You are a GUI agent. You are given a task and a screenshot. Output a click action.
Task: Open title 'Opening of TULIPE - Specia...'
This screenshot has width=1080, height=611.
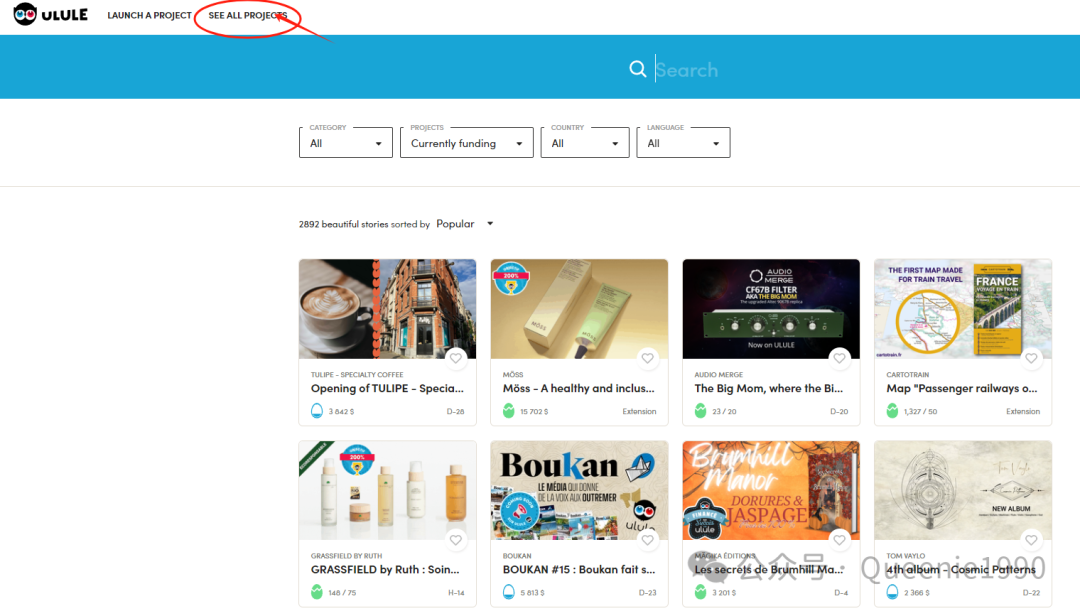click(387, 389)
